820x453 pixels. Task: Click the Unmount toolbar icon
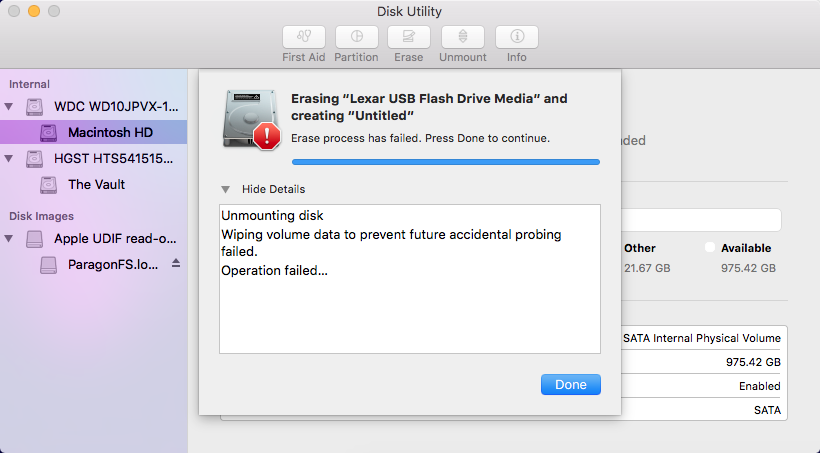coord(463,37)
